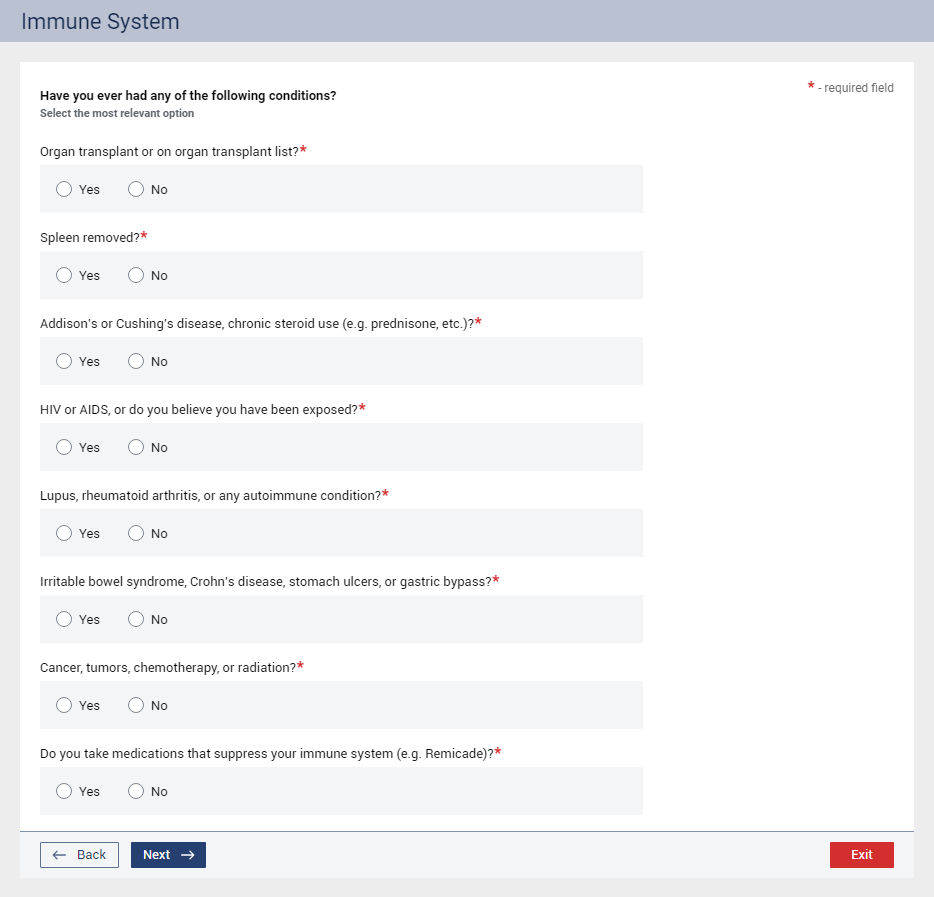
Task: Choose No for spleen removed
Action: tap(136, 275)
